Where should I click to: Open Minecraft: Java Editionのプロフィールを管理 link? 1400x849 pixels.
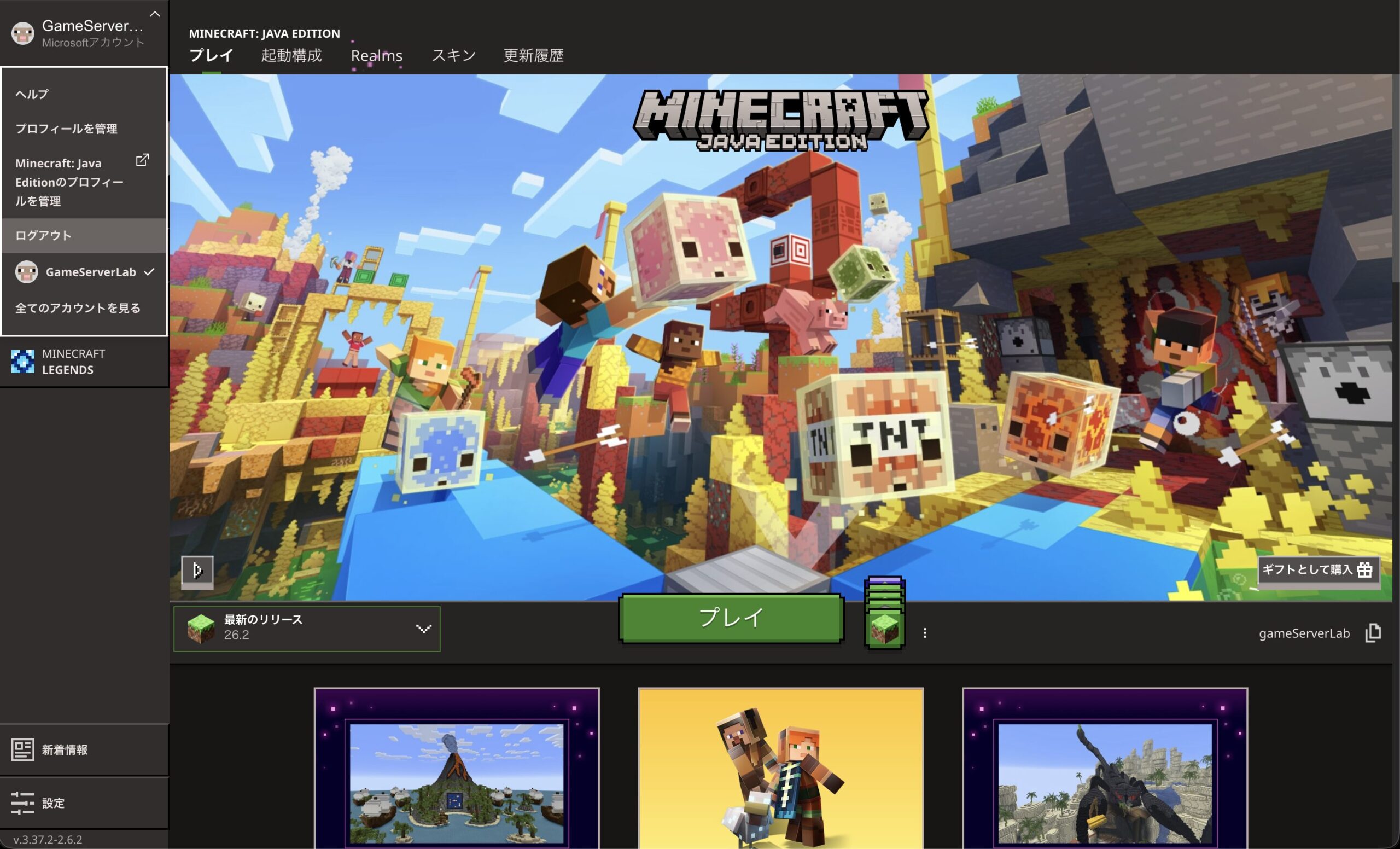84,182
